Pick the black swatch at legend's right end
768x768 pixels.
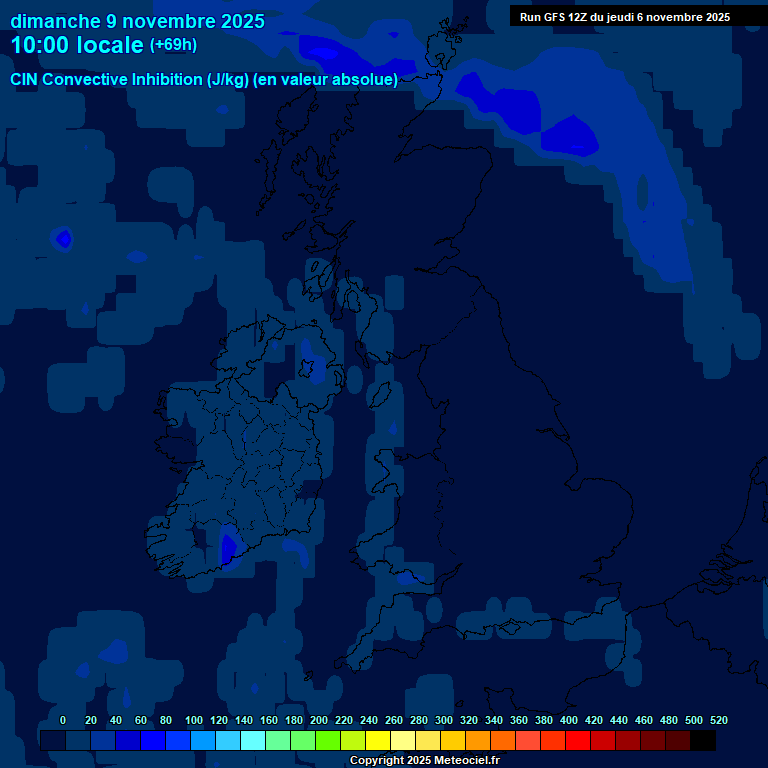[x=703, y=741]
